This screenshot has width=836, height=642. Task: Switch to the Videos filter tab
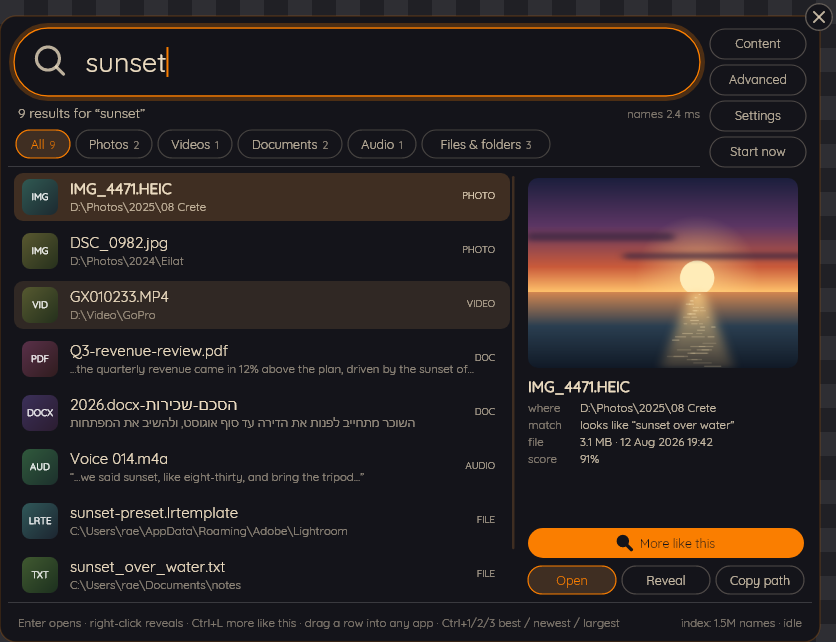195,145
